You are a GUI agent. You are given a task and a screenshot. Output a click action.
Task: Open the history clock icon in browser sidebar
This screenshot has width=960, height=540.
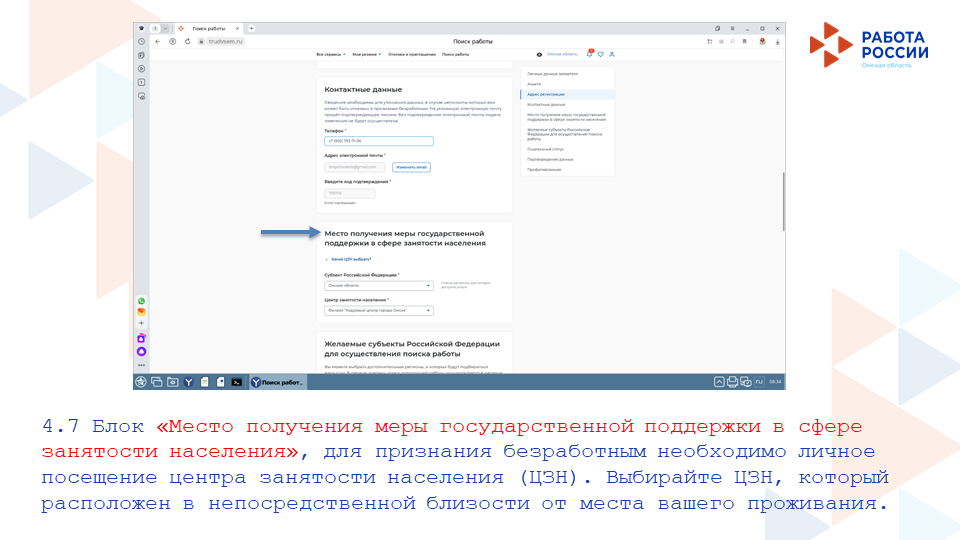coord(141,41)
